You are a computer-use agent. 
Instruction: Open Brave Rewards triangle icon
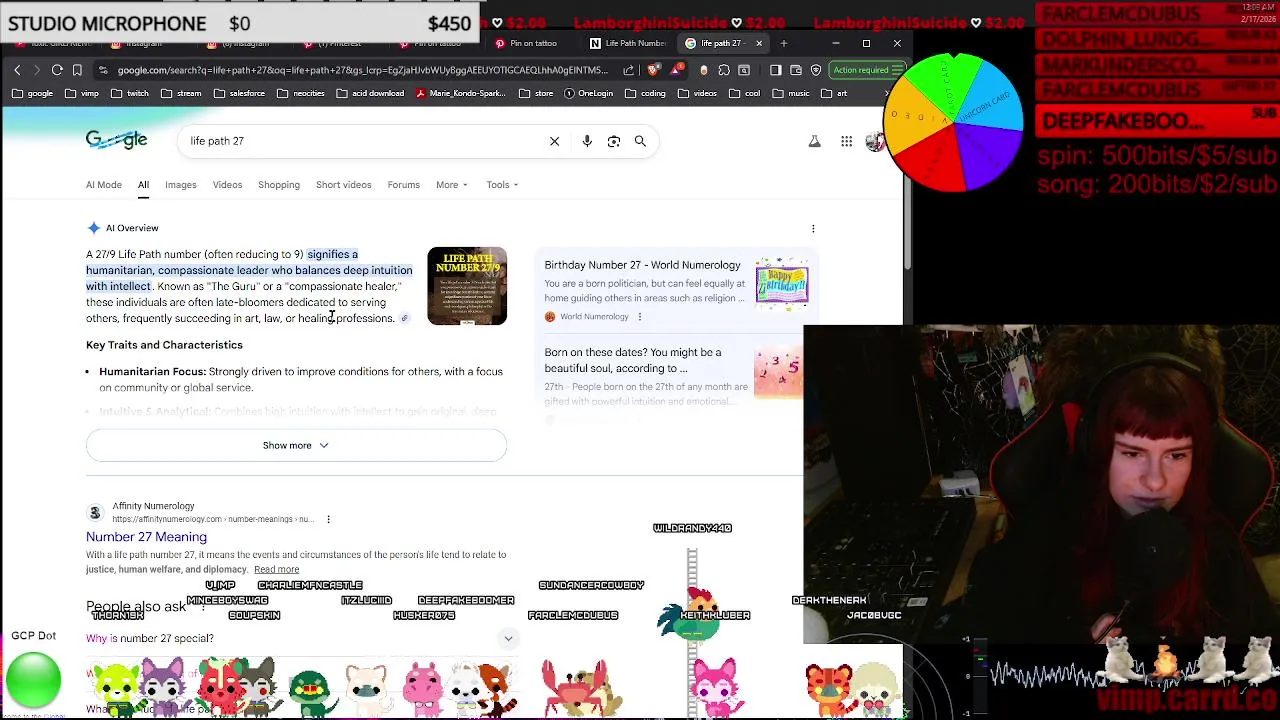pyautogui.click(x=677, y=70)
